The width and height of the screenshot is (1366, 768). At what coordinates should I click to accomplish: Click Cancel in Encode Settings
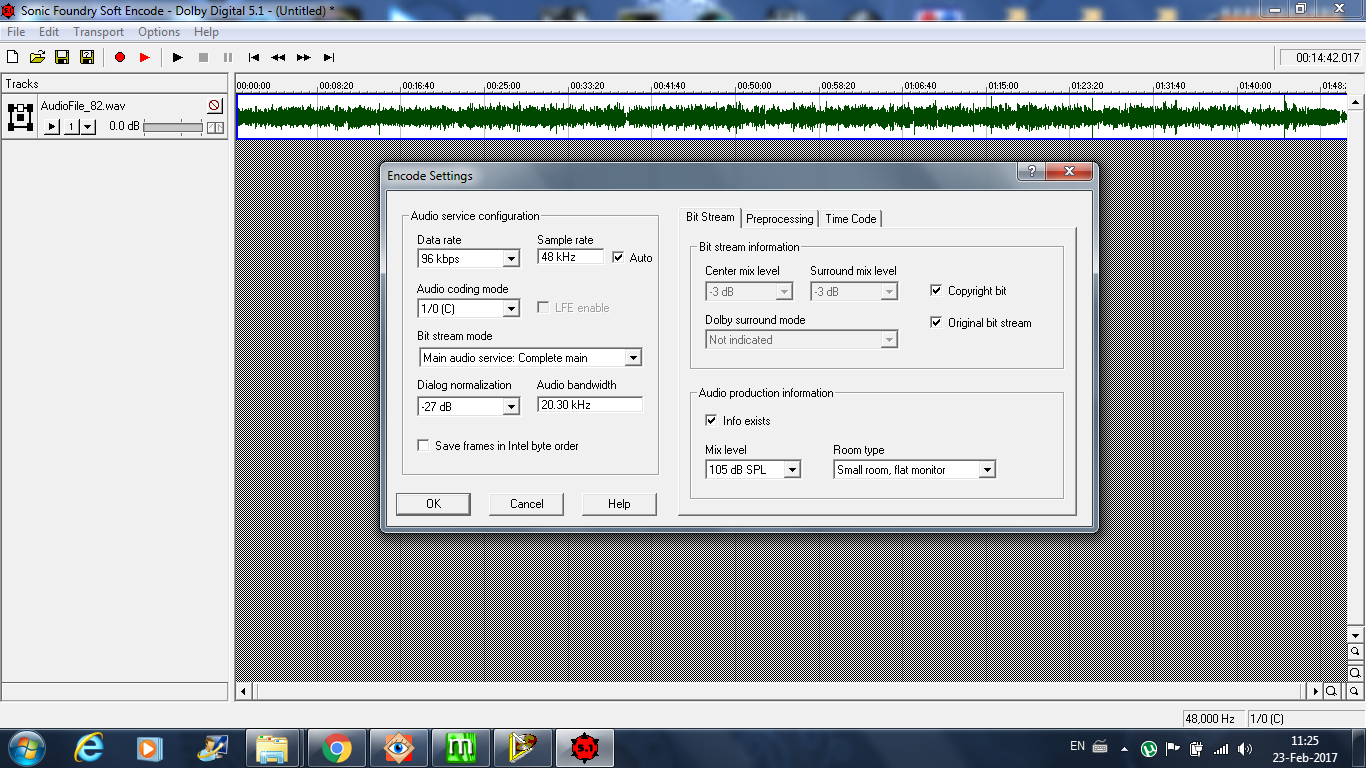point(527,504)
